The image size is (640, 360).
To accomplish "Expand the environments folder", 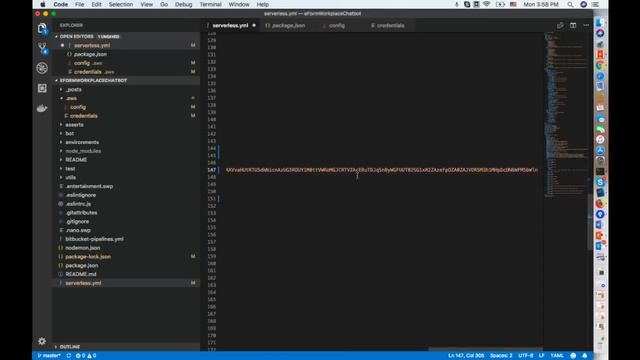I will [82, 142].
